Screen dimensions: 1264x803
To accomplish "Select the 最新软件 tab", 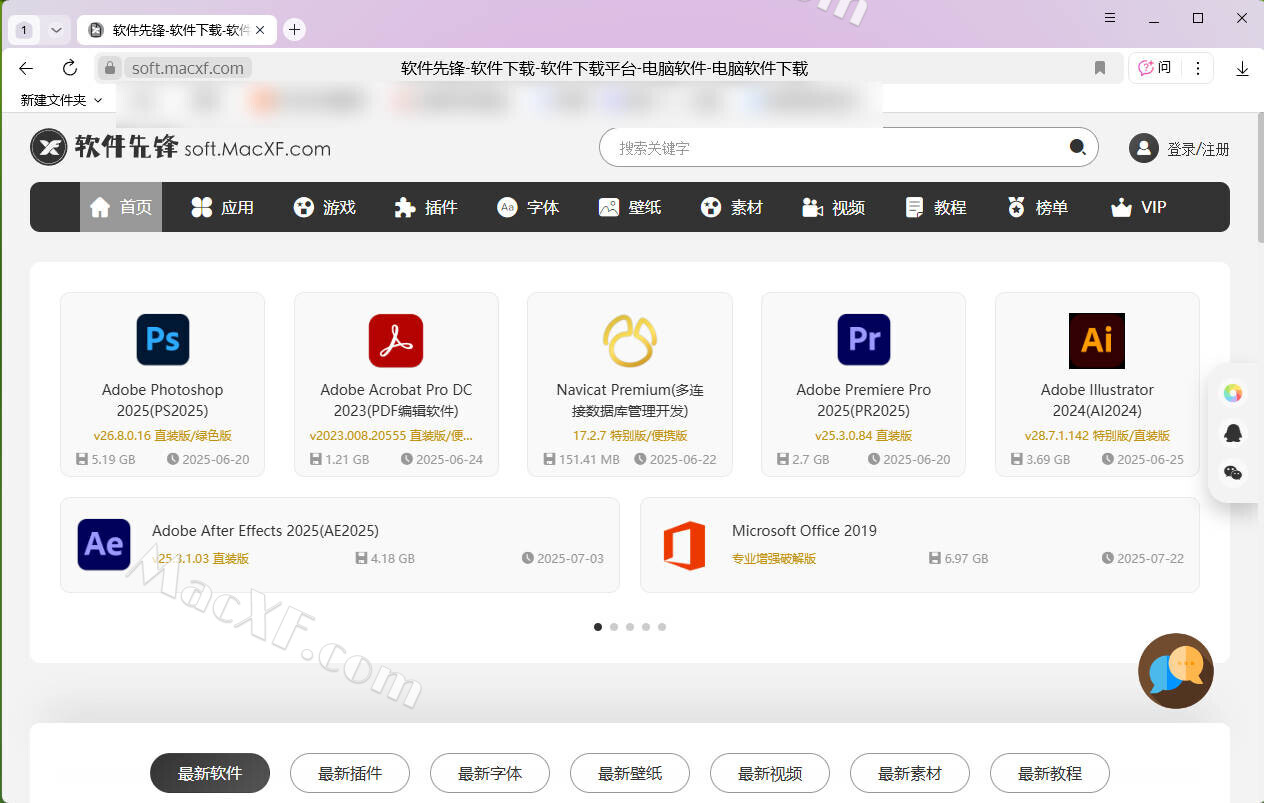I will click(x=210, y=773).
